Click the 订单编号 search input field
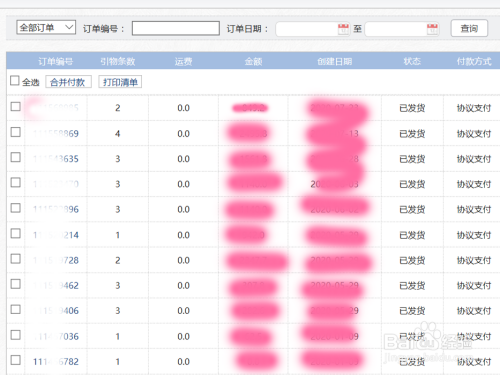Viewport: 500px width, 375px height. coord(176,28)
